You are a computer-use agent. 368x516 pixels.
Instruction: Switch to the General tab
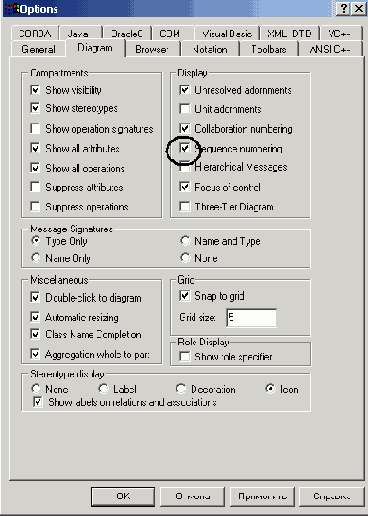(x=38, y=49)
